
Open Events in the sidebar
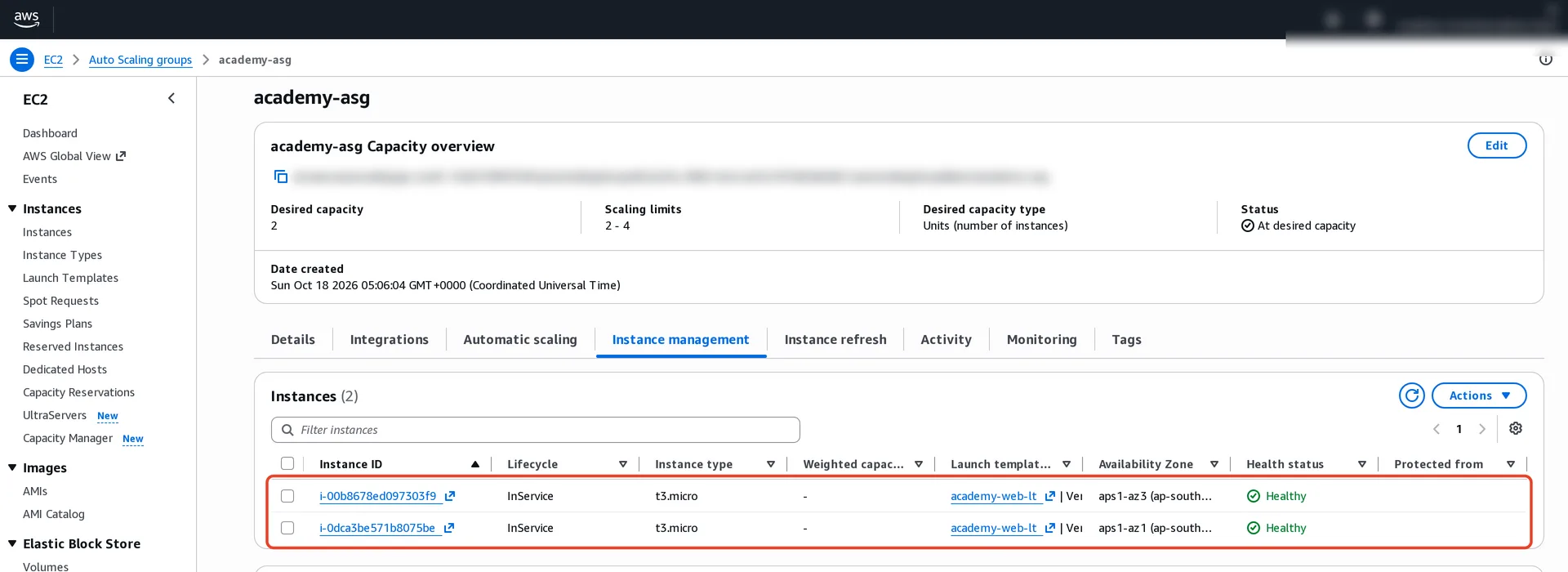pyautogui.click(x=40, y=179)
